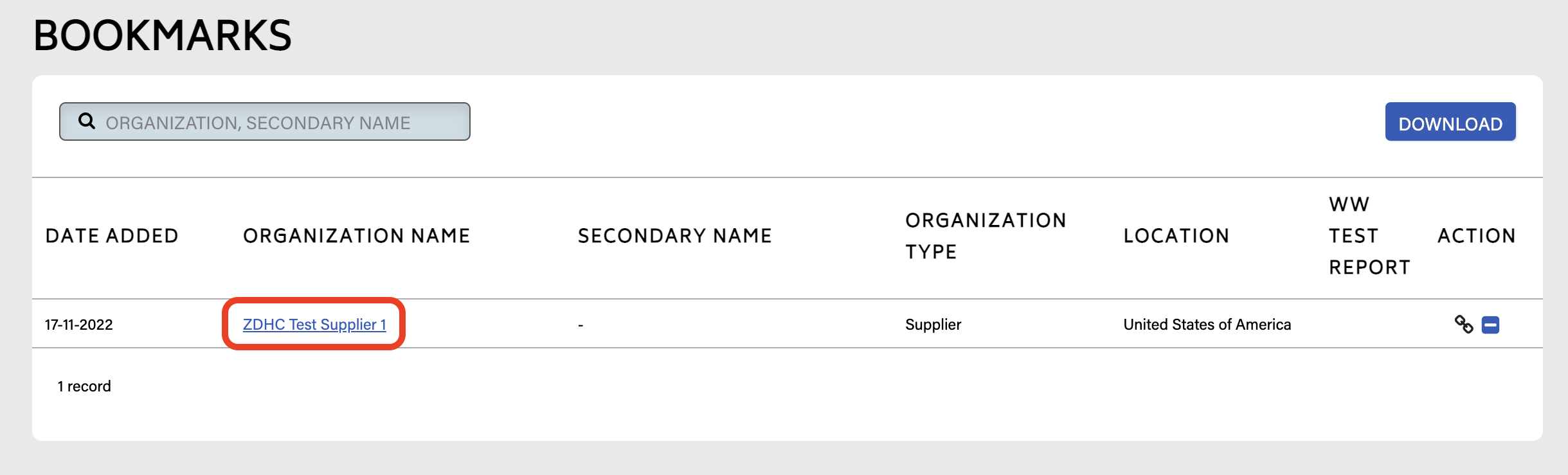Open the ZDHC Test Supplier 1 link
Image resolution: width=1568 pixels, height=475 pixels.
pyautogui.click(x=314, y=325)
